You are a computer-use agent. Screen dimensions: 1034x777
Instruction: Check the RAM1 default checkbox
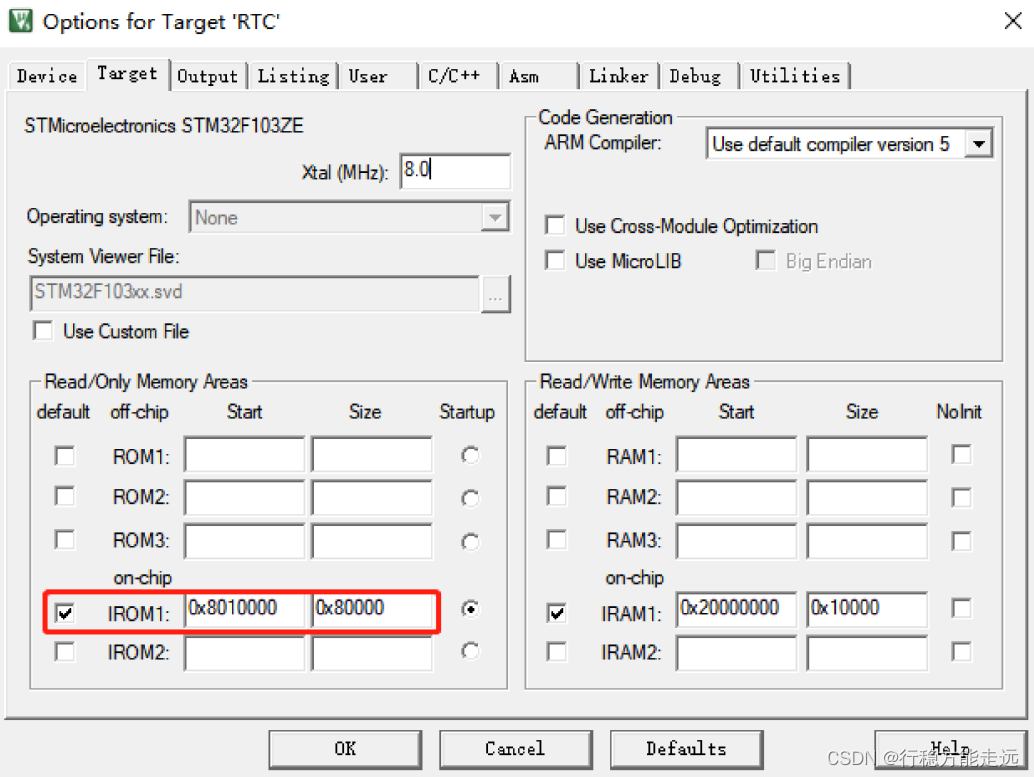(x=557, y=456)
